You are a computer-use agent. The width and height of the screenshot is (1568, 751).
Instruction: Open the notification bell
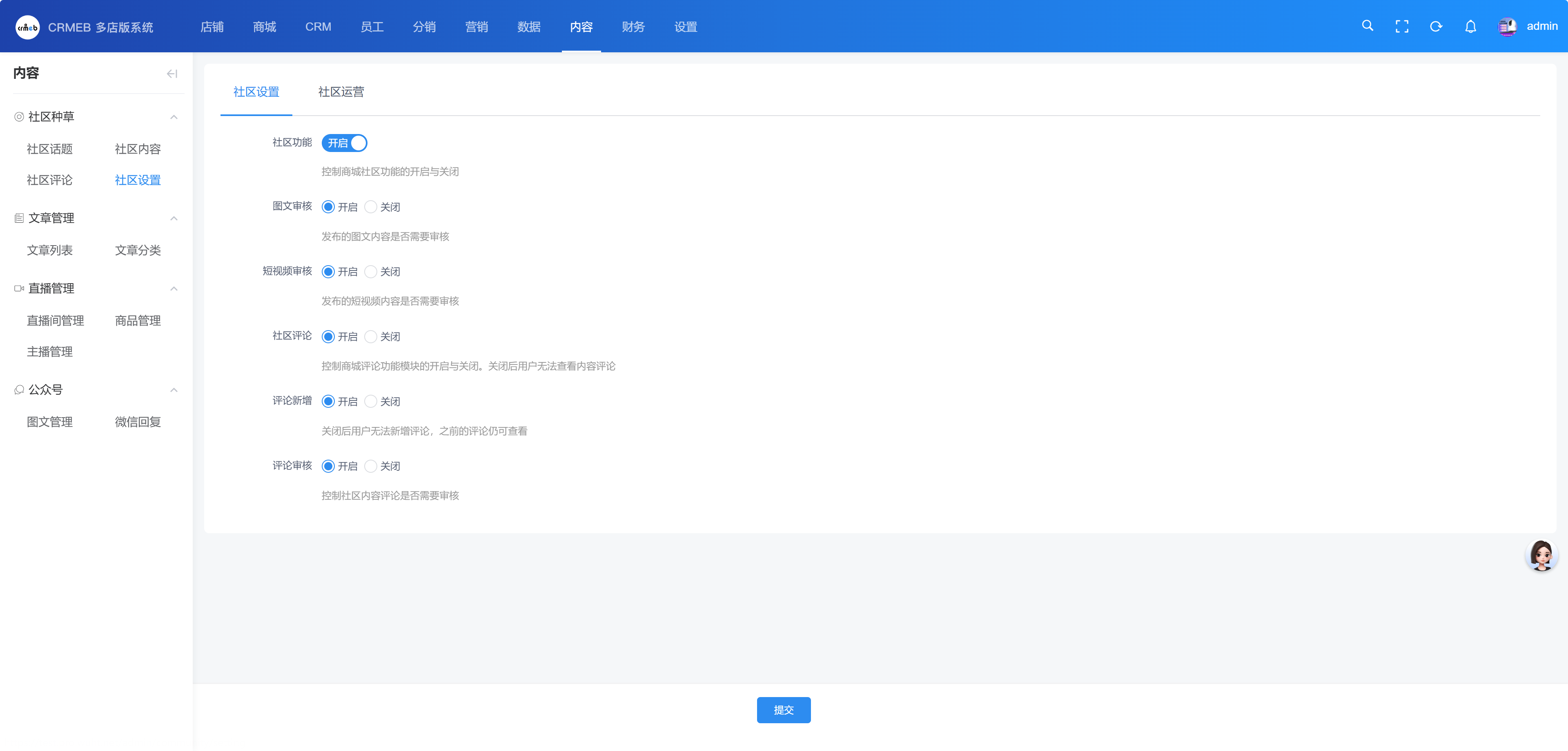coord(1470,26)
